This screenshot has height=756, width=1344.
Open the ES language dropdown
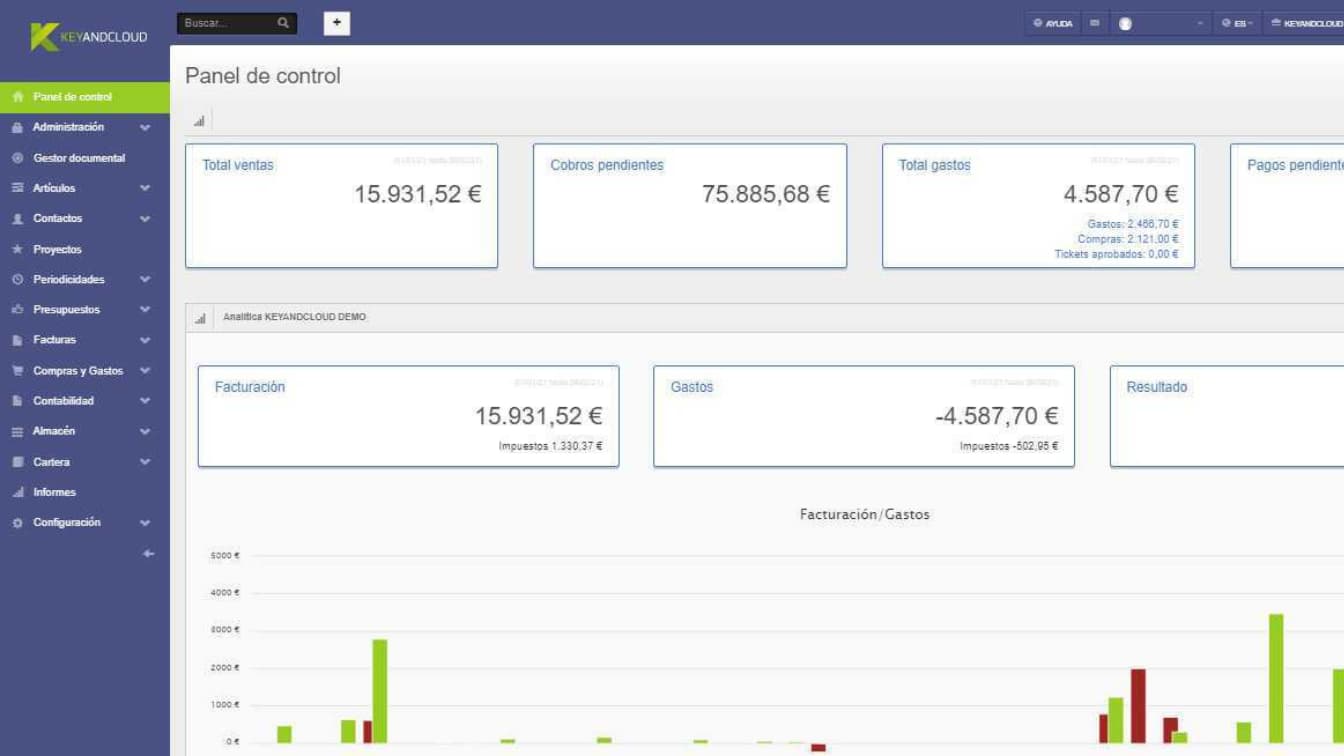coord(1237,24)
